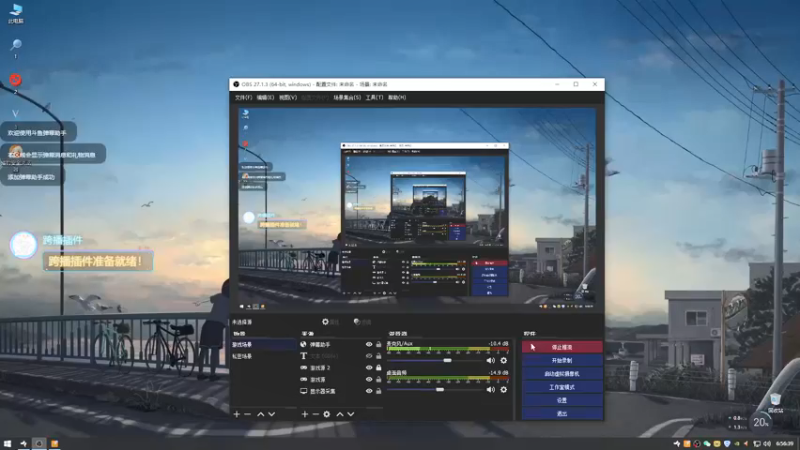
Task: Click the taskbar clock
Action: 785,444
